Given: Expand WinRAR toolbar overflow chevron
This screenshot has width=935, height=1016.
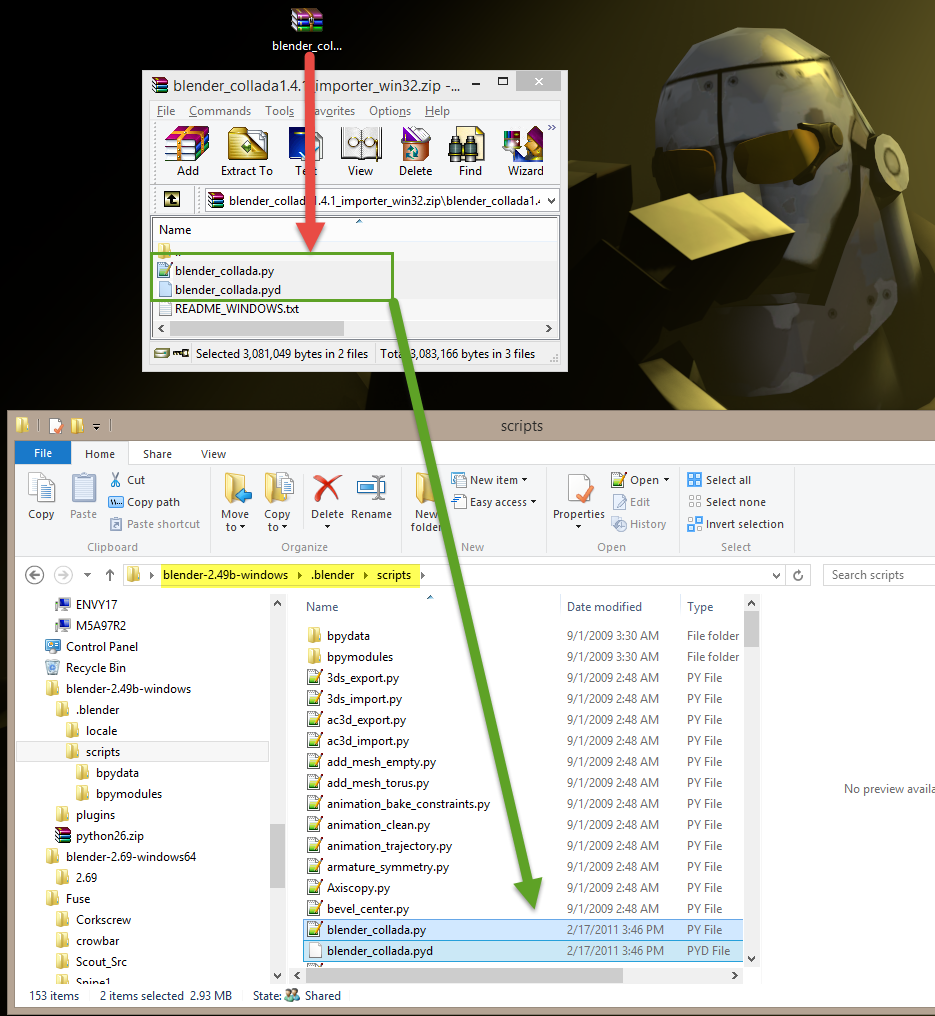Looking at the screenshot, I should click(x=552, y=128).
